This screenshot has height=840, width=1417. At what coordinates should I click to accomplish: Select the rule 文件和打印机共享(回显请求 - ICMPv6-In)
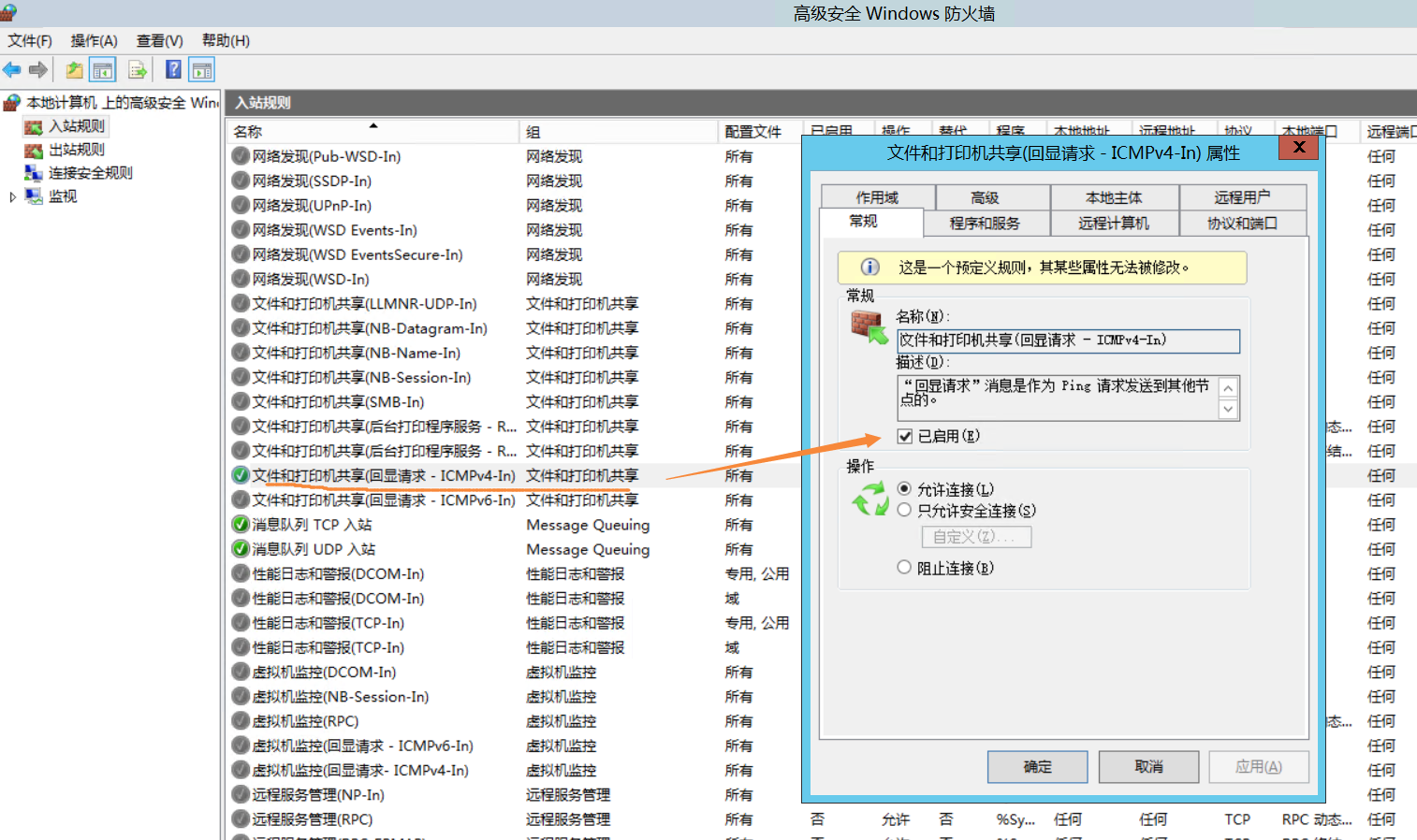click(384, 500)
